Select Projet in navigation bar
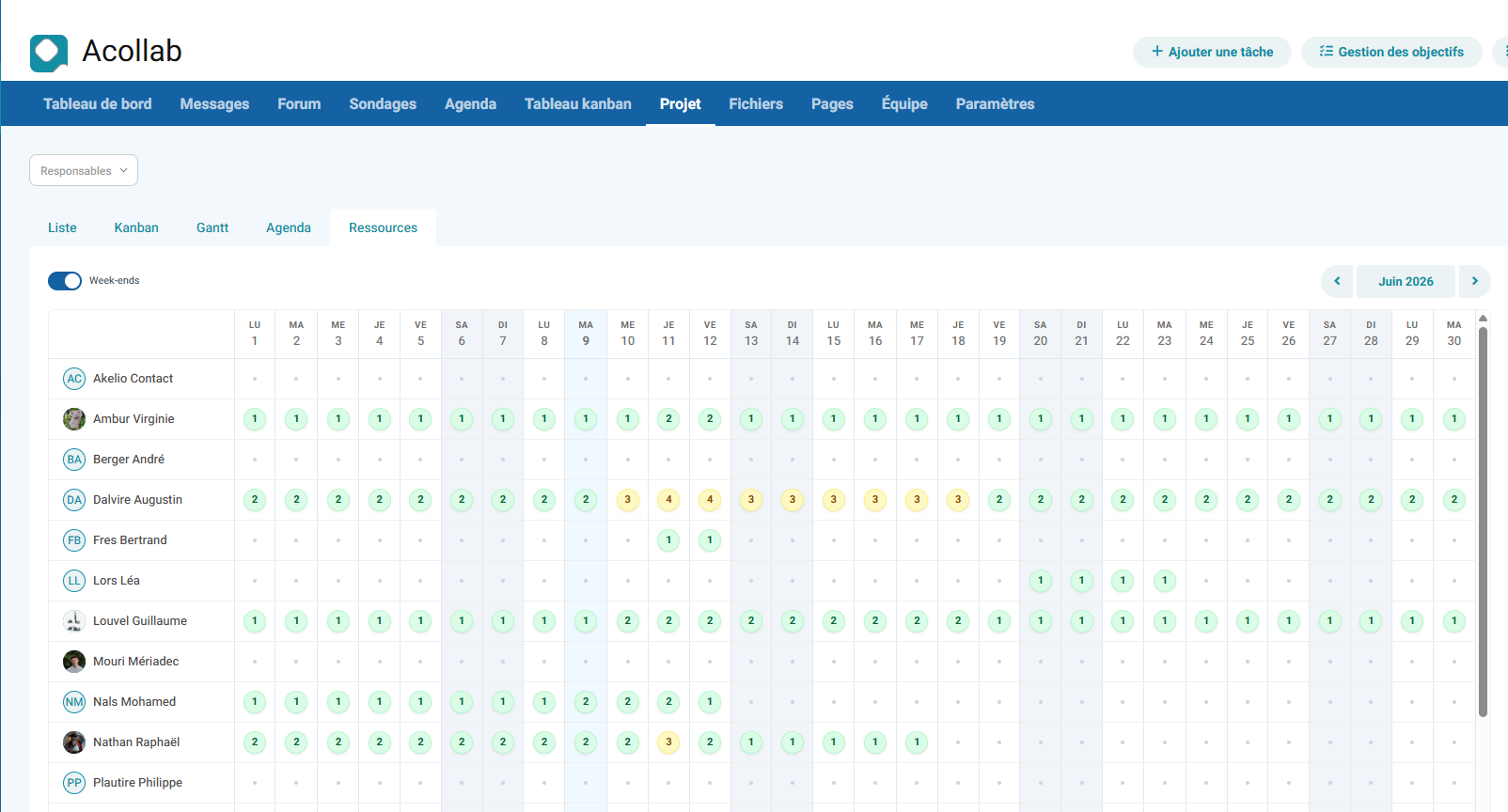The image size is (1508, 812). [x=680, y=103]
